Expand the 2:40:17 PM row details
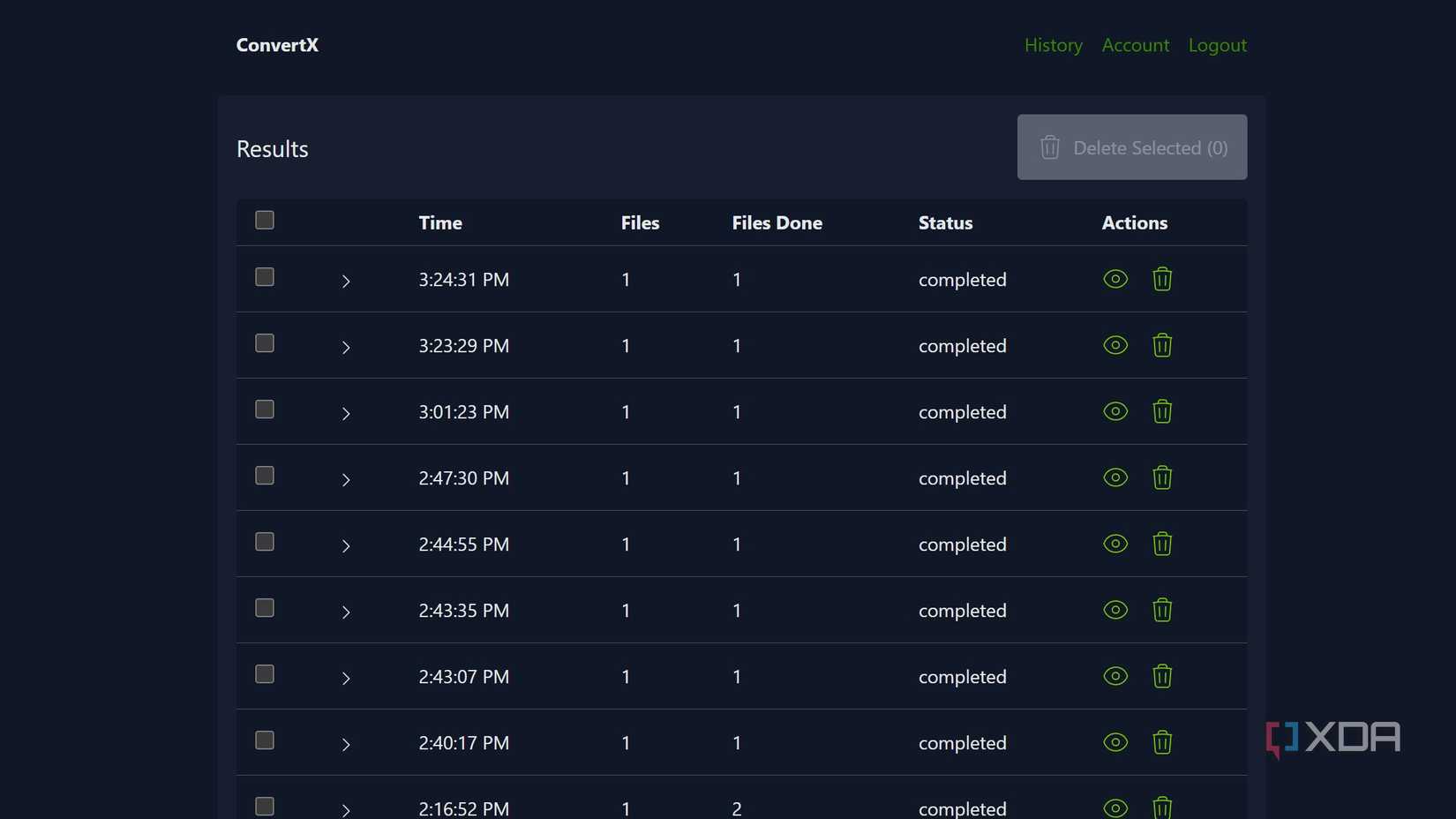 tap(346, 745)
